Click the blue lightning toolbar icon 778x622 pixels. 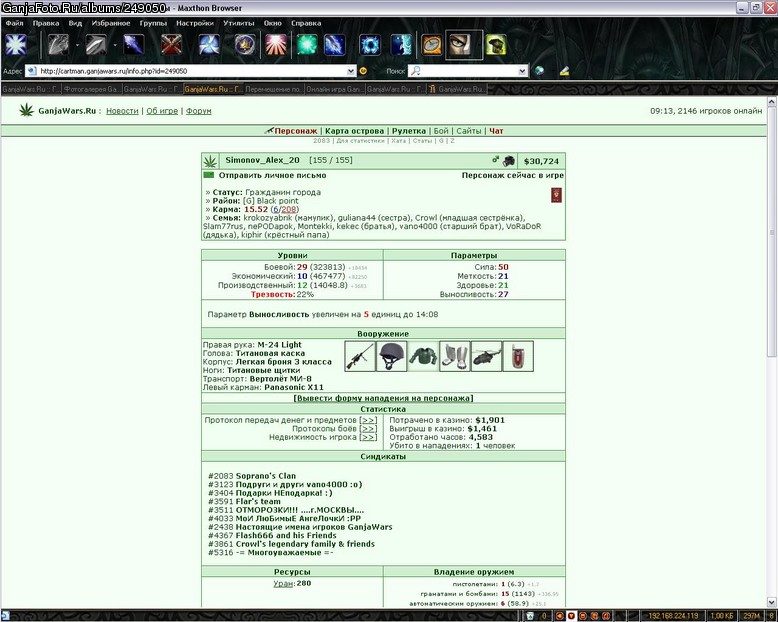click(334, 45)
